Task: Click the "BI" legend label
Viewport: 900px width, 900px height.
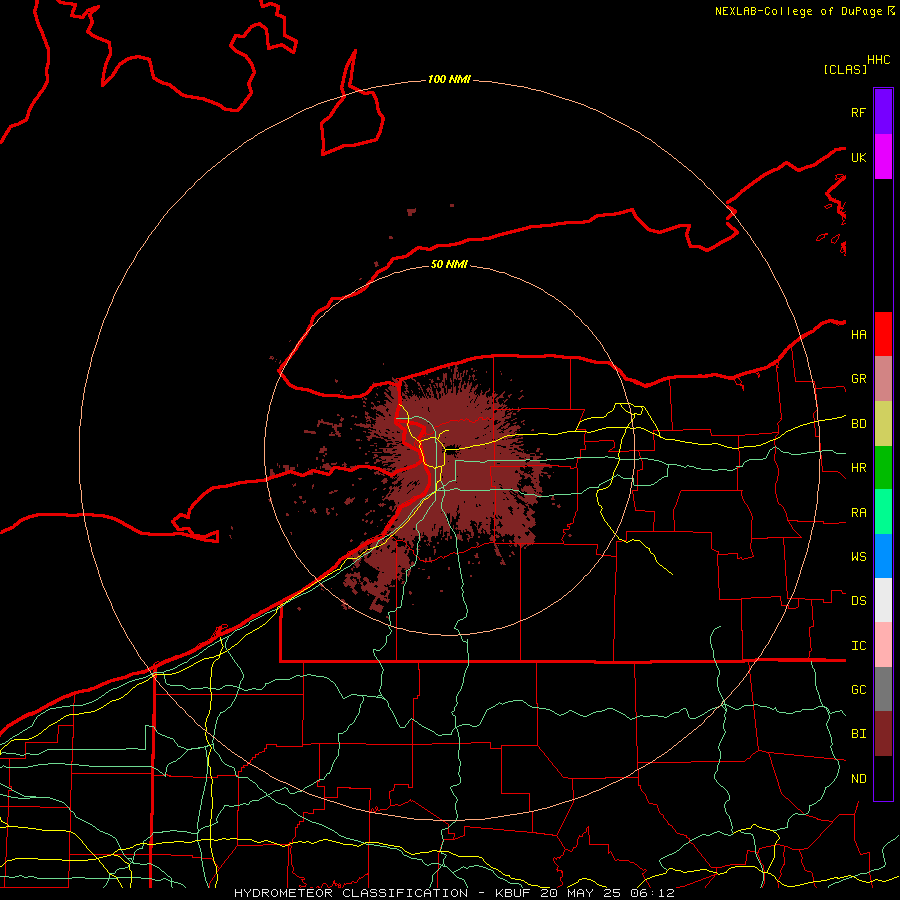Action: pos(858,734)
